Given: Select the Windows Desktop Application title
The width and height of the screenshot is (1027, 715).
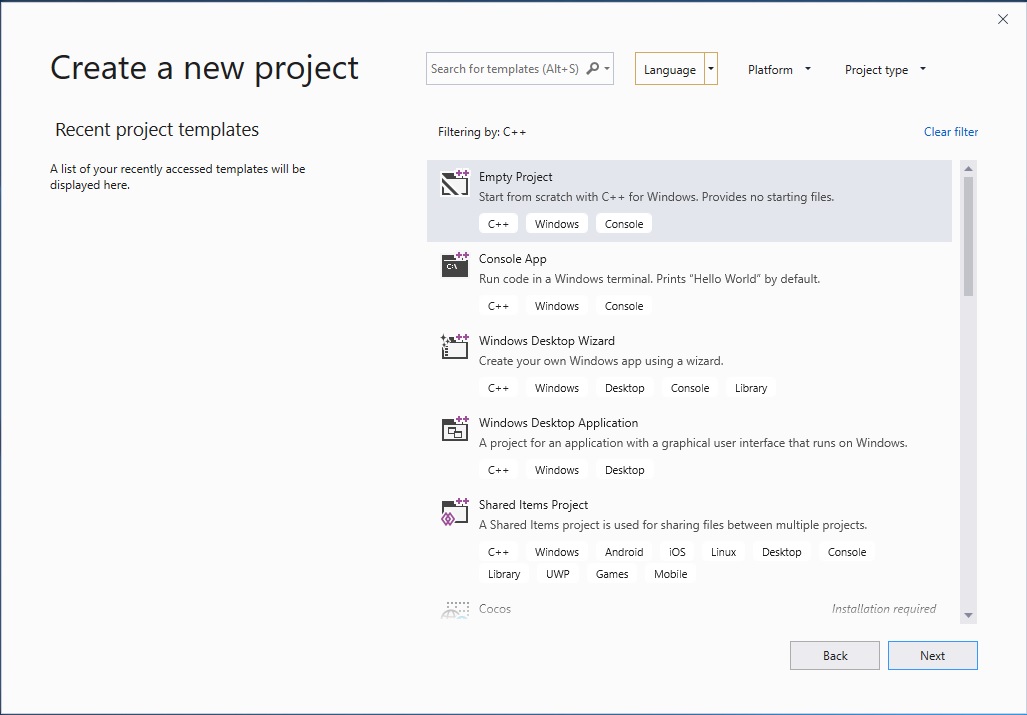Looking at the screenshot, I should (x=558, y=423).
